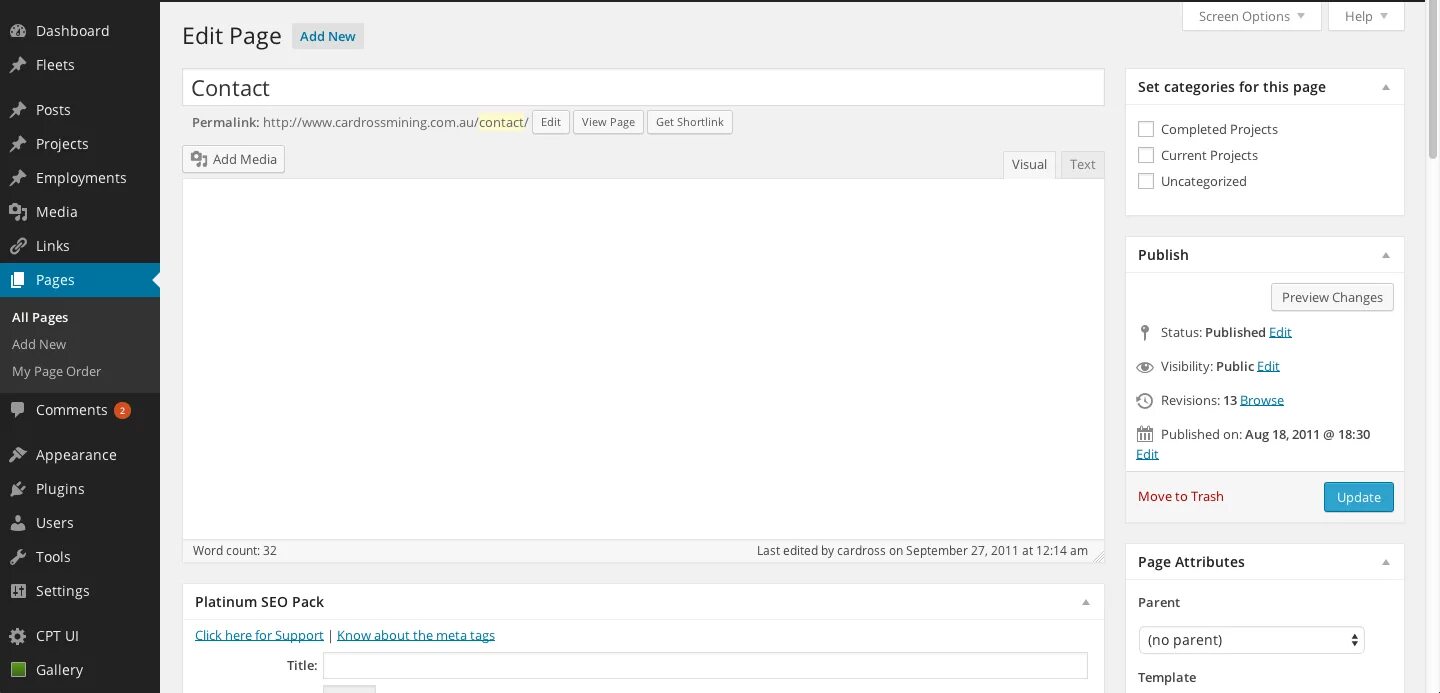Open My Page Order submenu item
The image size is (1440, 693).
click(57, 371)
